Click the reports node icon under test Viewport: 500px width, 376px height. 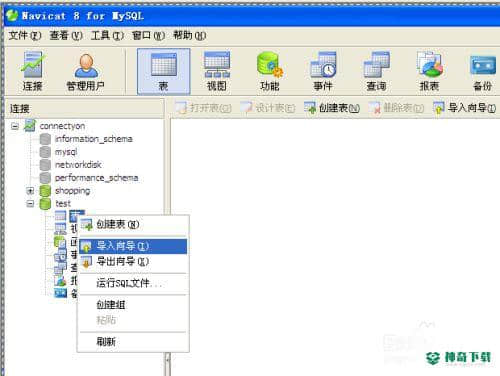pyautogui.click(x=60, y=281)
